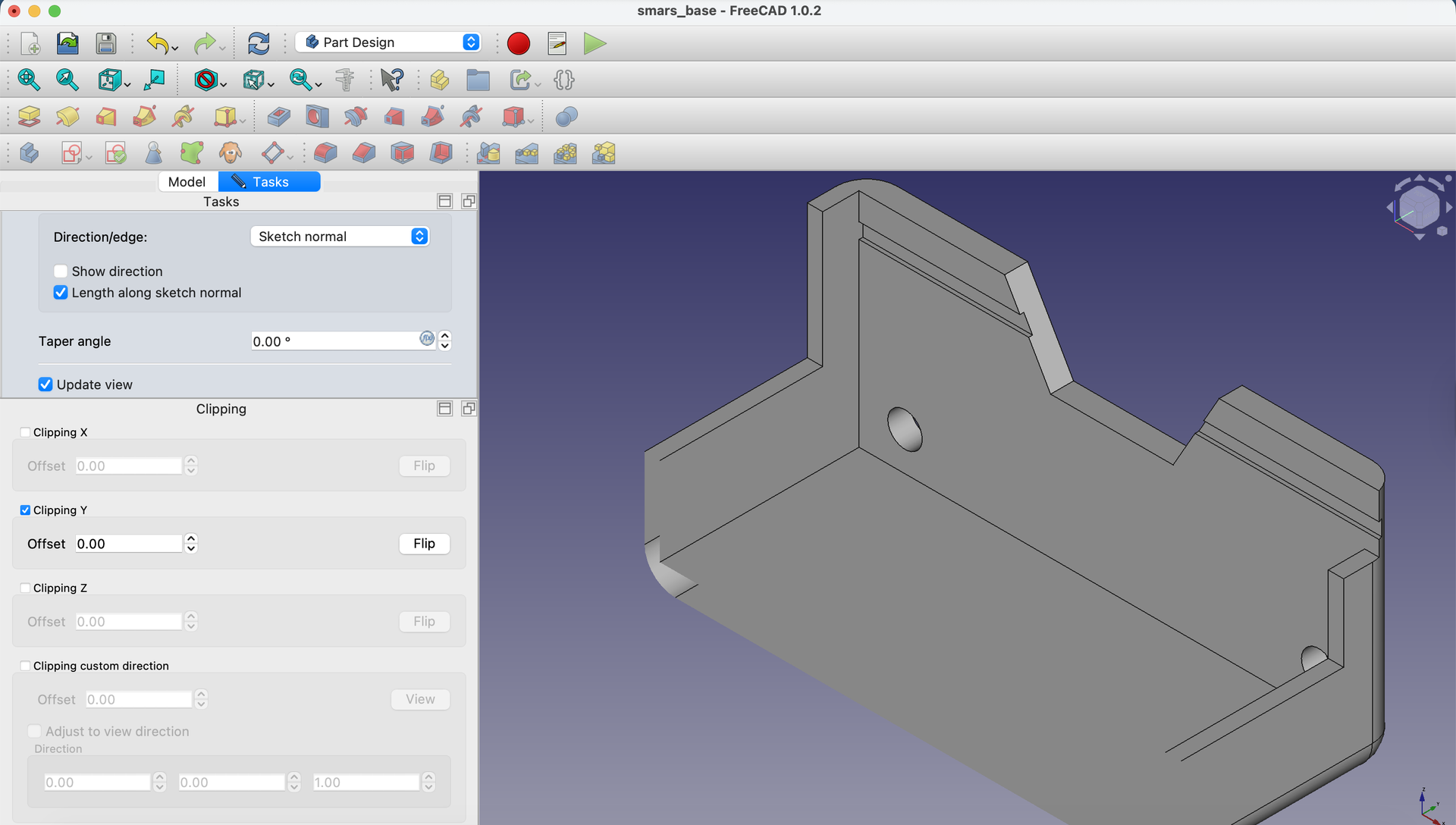Click the Fillet tool icon
1456x825 pixels.
click(325, 153)
